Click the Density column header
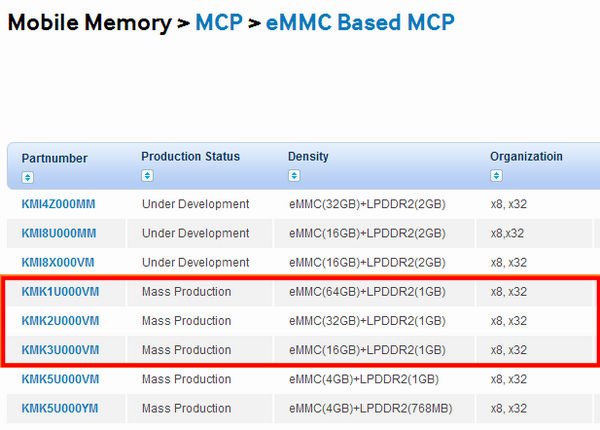This screenshot has width=600, height=430. tap(308, 156)
